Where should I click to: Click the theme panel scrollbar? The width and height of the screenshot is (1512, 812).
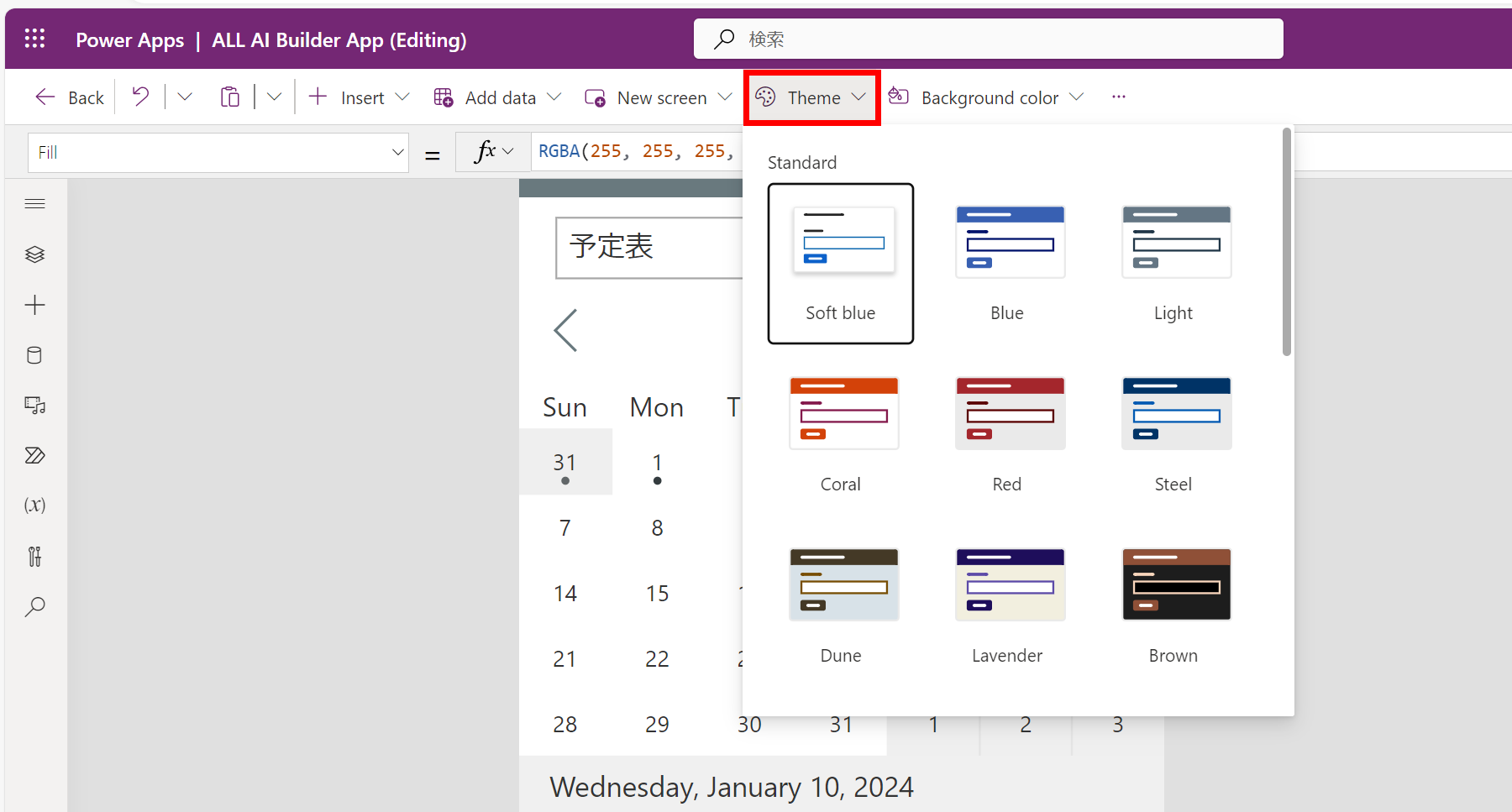coord(1286,242)
